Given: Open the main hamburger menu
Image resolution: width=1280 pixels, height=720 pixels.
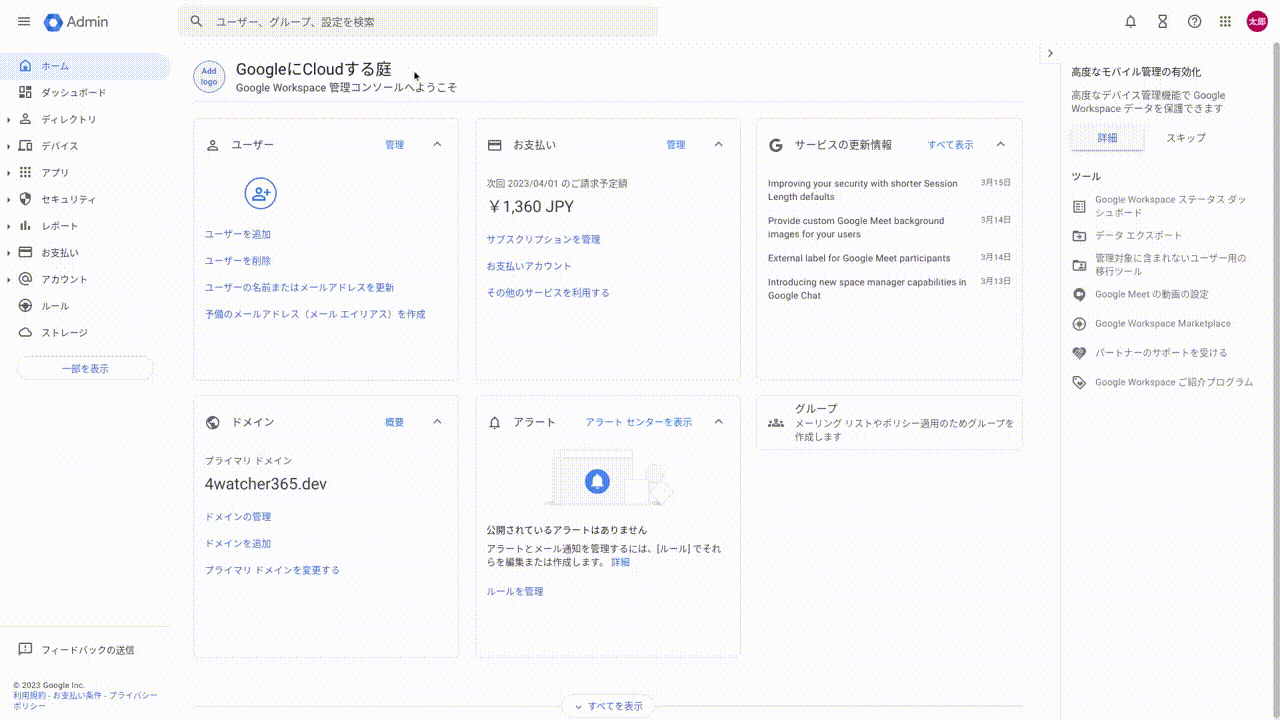Looking at the screenshot, I should (x=24, y=21).
